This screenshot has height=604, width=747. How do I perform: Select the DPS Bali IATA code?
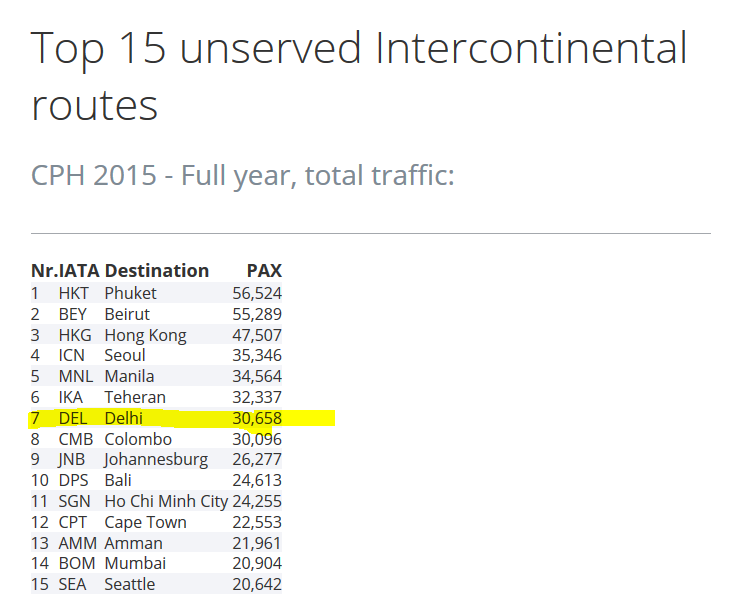click(73, 480)
